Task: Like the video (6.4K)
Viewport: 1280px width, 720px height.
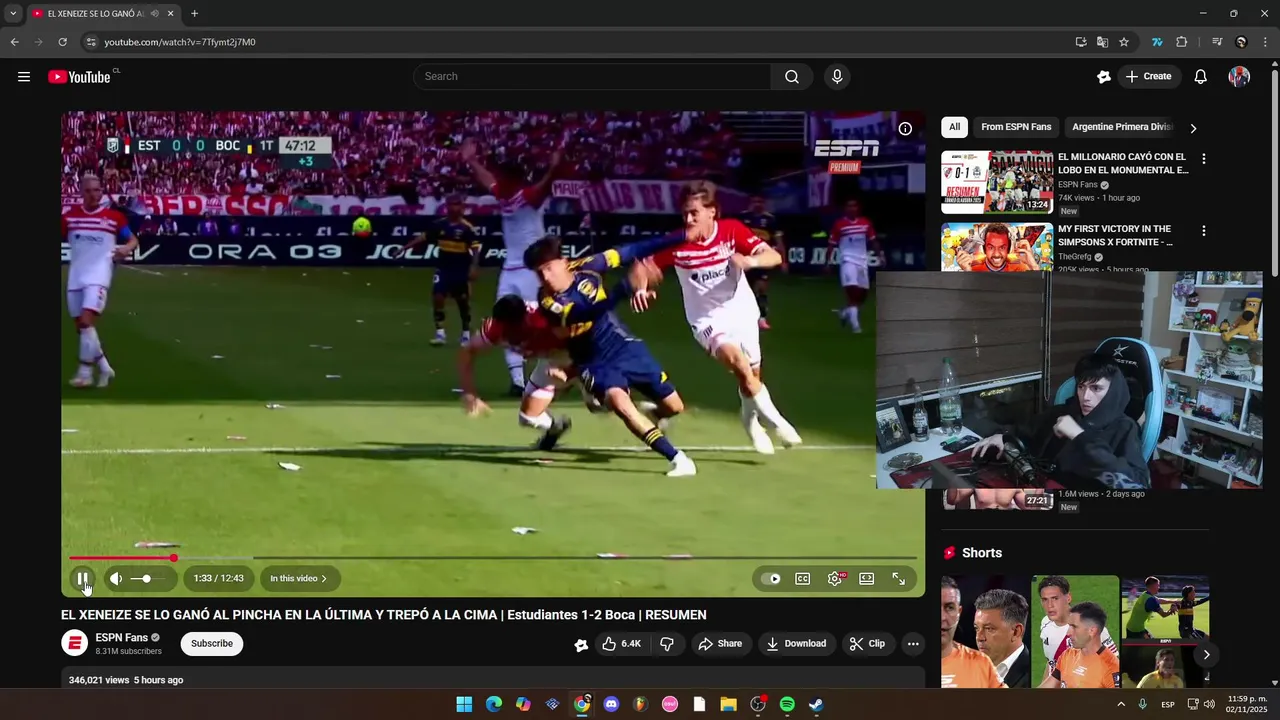Action: (620, 643)
